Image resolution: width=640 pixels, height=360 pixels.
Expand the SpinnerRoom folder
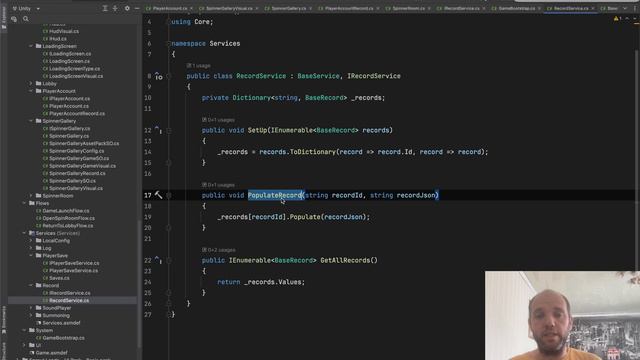pos(31,196)
